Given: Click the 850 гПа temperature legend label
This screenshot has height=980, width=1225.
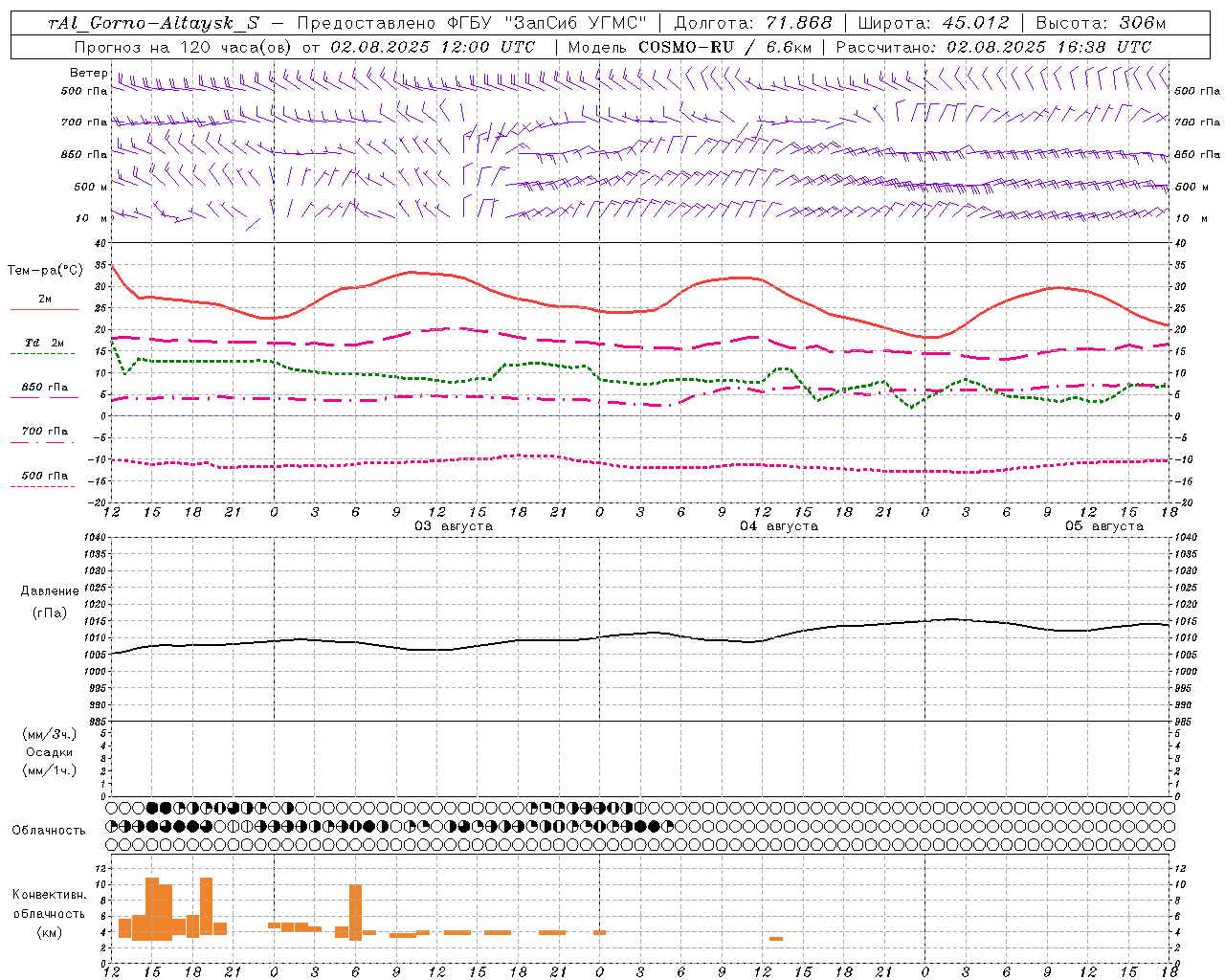Looking at the screenshot, I should [x=45, y=388].
